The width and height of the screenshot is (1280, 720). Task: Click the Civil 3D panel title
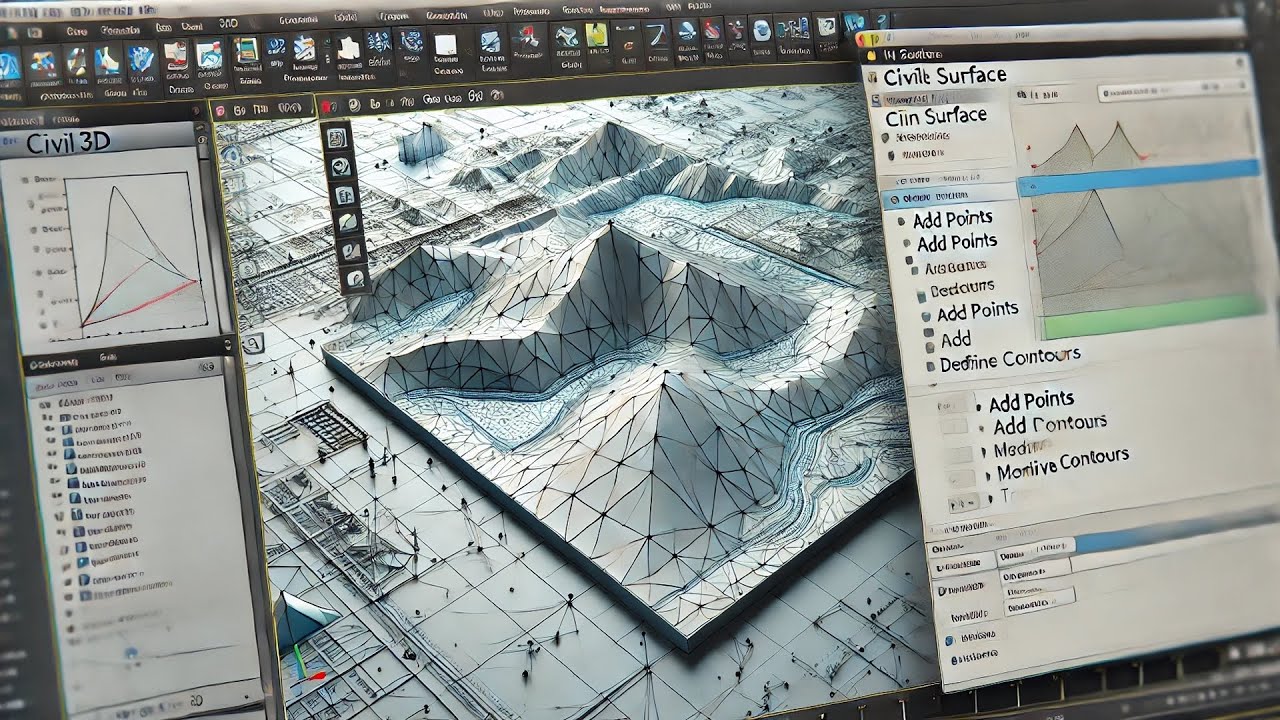[x=68, y=143]
